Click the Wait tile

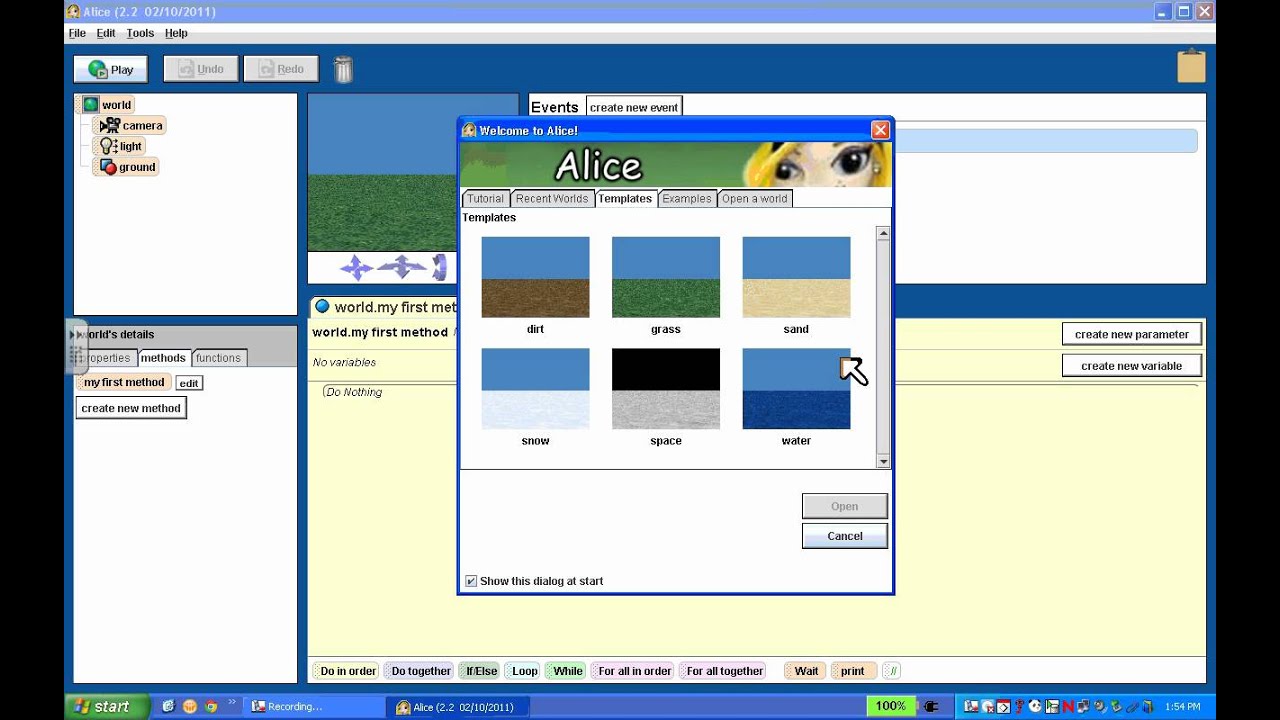[806, 671]
